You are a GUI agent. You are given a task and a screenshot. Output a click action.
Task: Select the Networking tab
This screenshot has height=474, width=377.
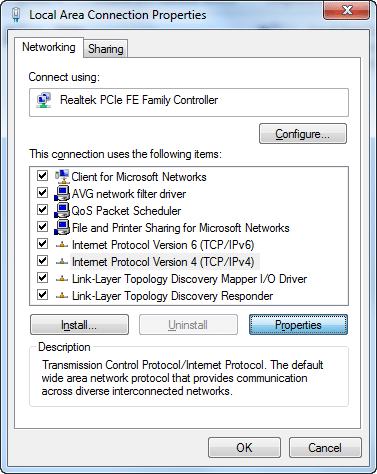click(x=49, y=47)
